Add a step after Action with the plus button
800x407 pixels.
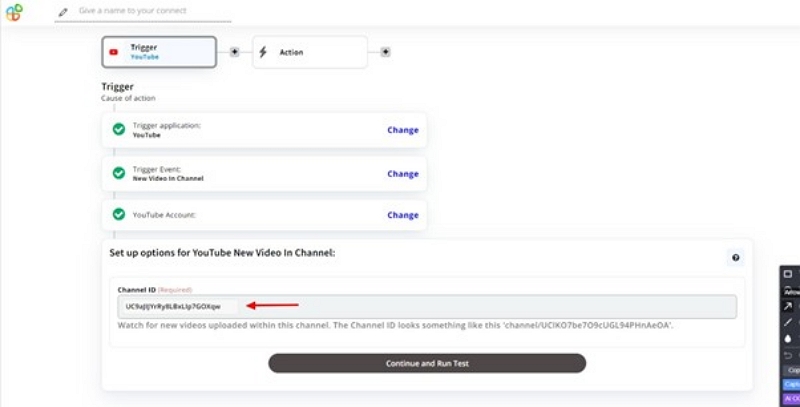click(x=385, y=52)
